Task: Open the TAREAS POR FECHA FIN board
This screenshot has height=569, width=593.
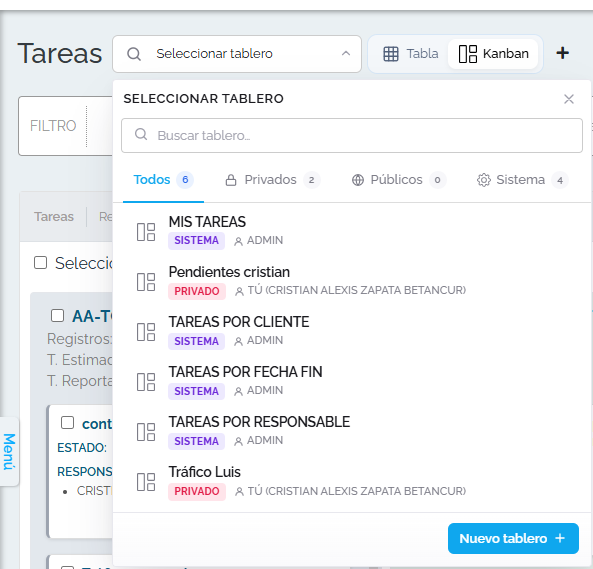Action: pyautogui.click(x=352, y=381)
